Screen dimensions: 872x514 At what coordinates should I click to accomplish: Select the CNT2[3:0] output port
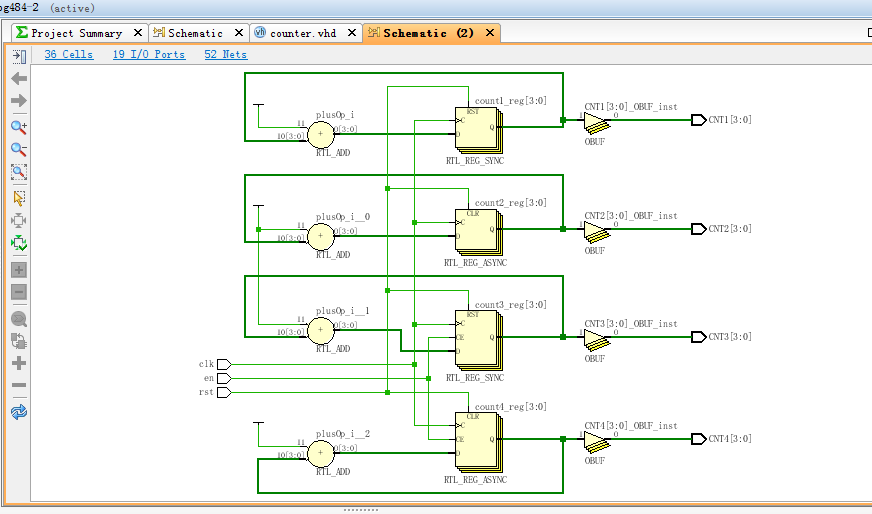pyautogui.click(x=698, y=229)
